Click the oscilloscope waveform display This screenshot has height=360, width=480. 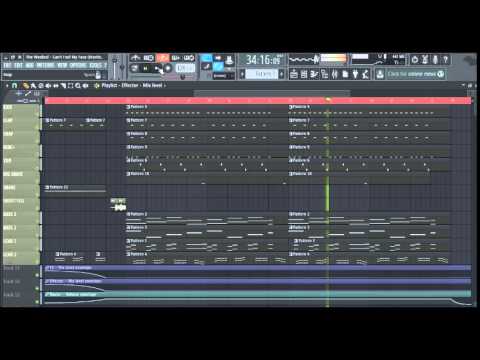pyautogui.click(x=304, y=59)
